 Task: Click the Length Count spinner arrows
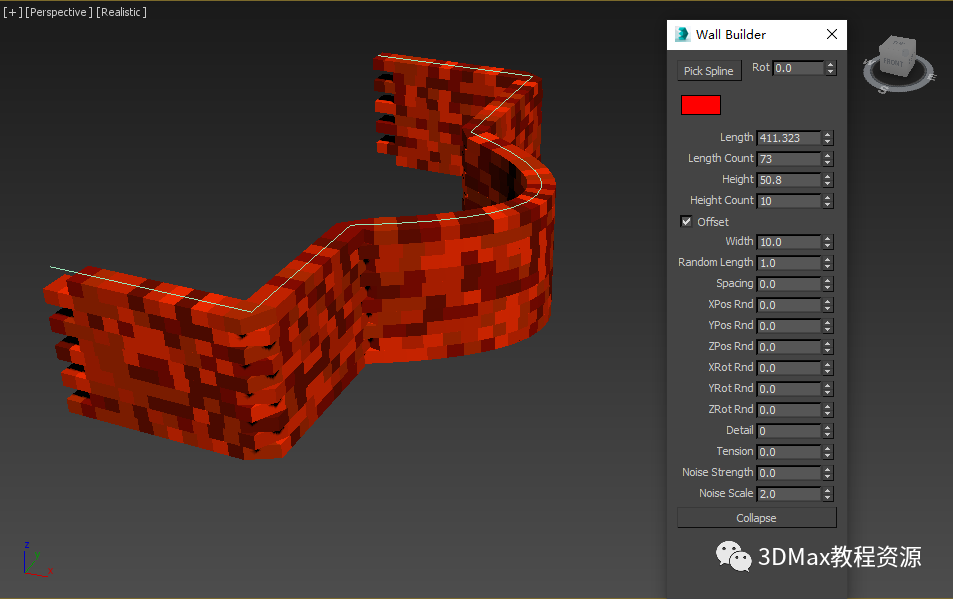[827, 159]
